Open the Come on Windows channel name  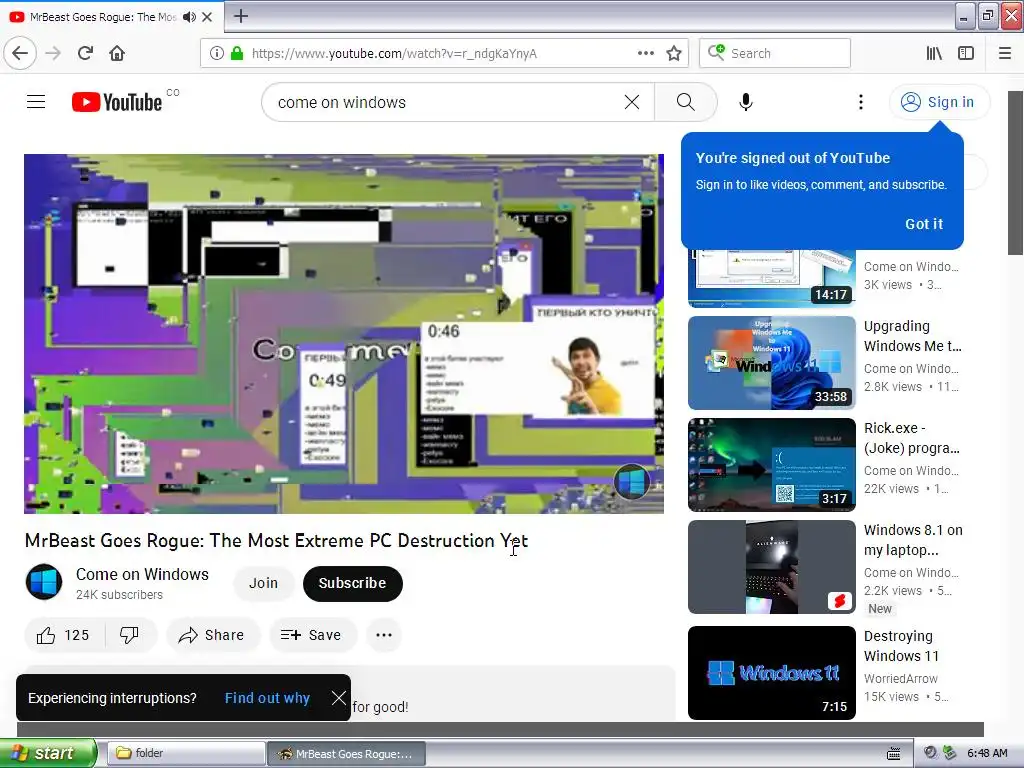[x=142, y=574]
